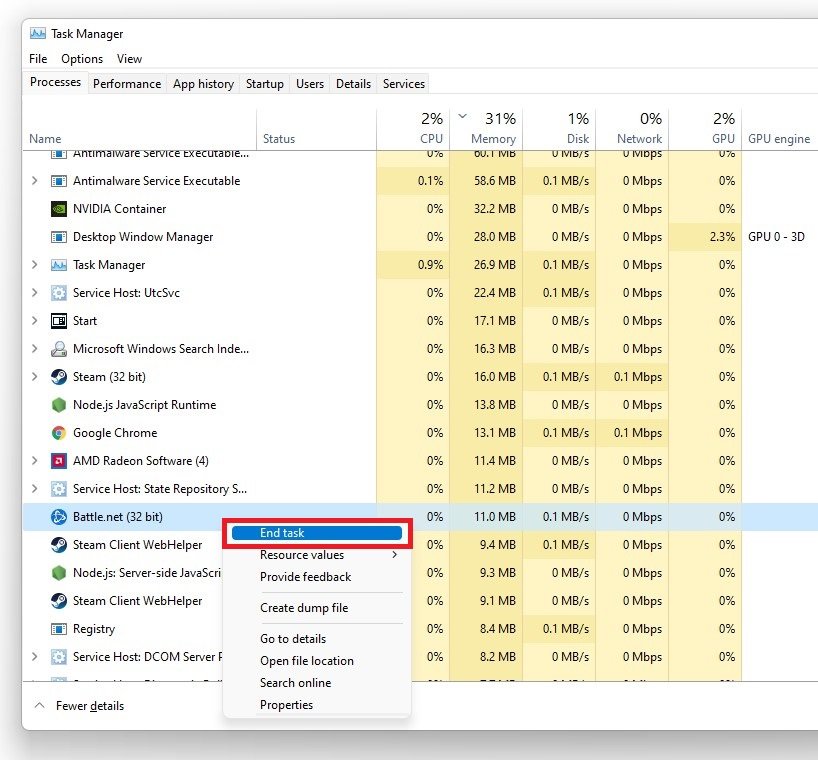Click the Battle.net (32 bit) icon
Image resolution: width=818 pixels, height=760 pixels.
click(x=59, y=517)
